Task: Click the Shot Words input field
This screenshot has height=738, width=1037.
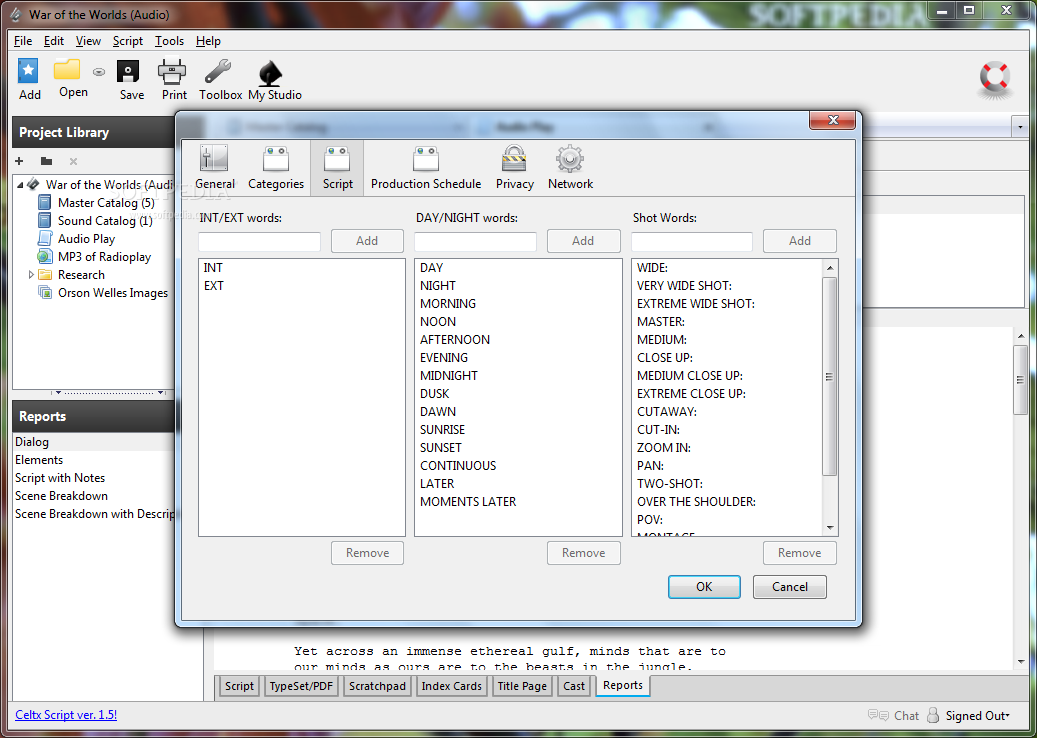Action: point(692,241)
